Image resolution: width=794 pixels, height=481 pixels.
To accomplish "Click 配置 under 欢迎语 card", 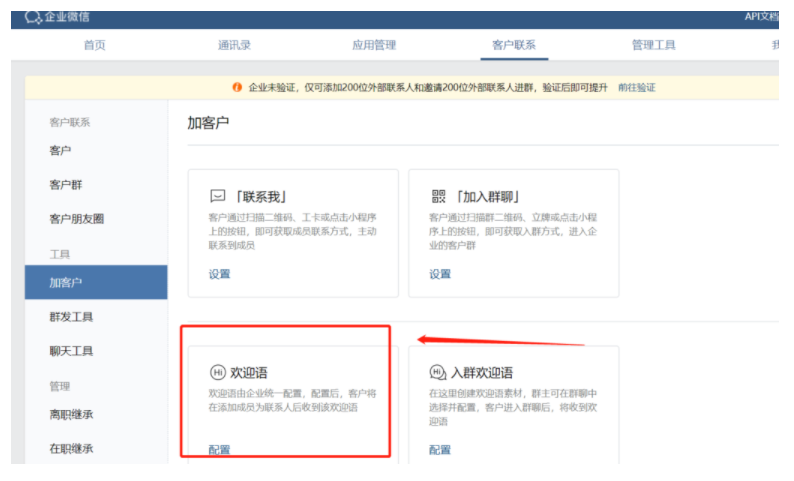I will 219,450.
